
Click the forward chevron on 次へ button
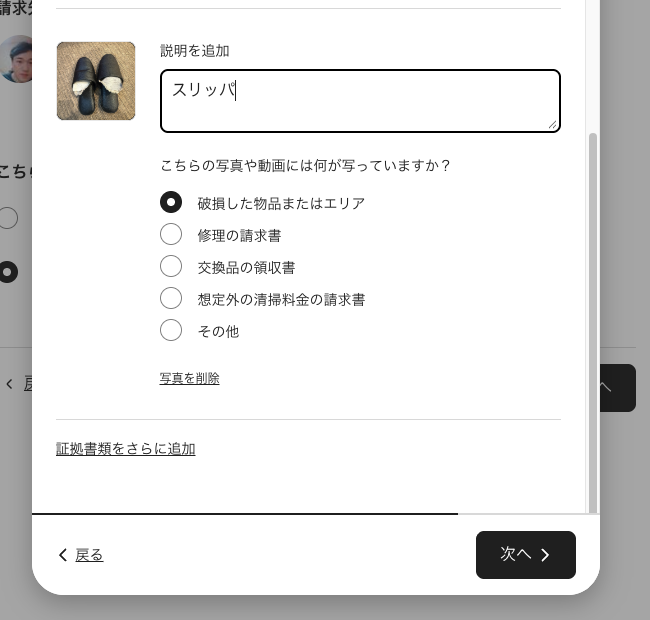pyautogui.click(x=545, y=555)
